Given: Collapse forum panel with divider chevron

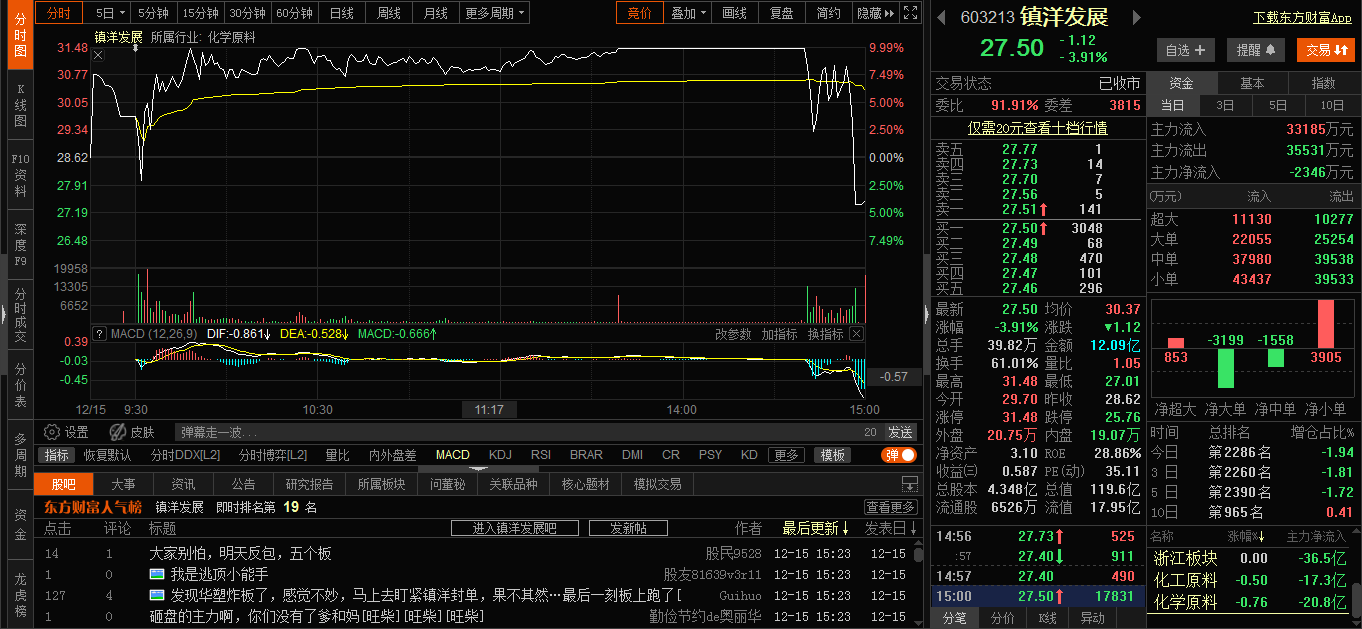Looking at the screenshot, I should pyautogui.click(x=477, y=468).
